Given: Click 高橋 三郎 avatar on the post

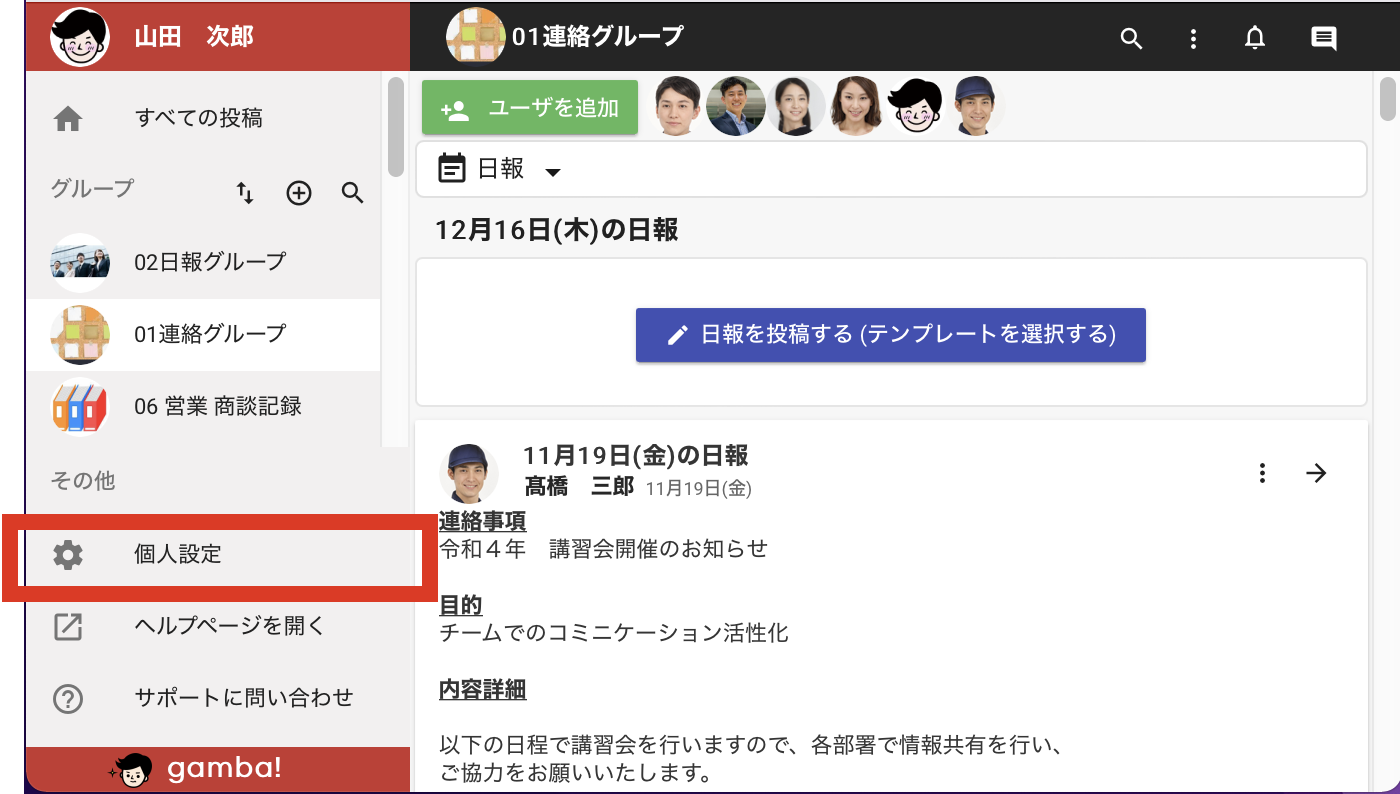Looking at the screenshot, I should [469, 473].
